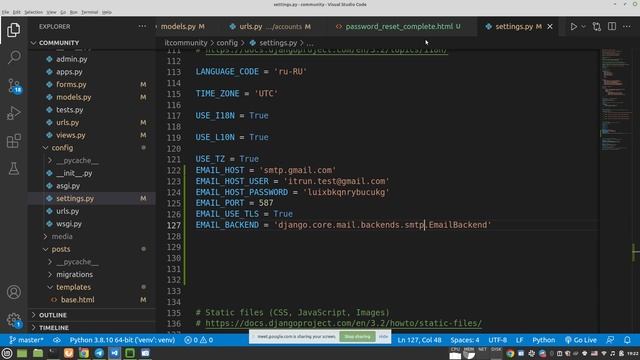The width and height of the screenshot is (640, 360).
Task: Change LF end of line sequence
Action: coord(519,340)
